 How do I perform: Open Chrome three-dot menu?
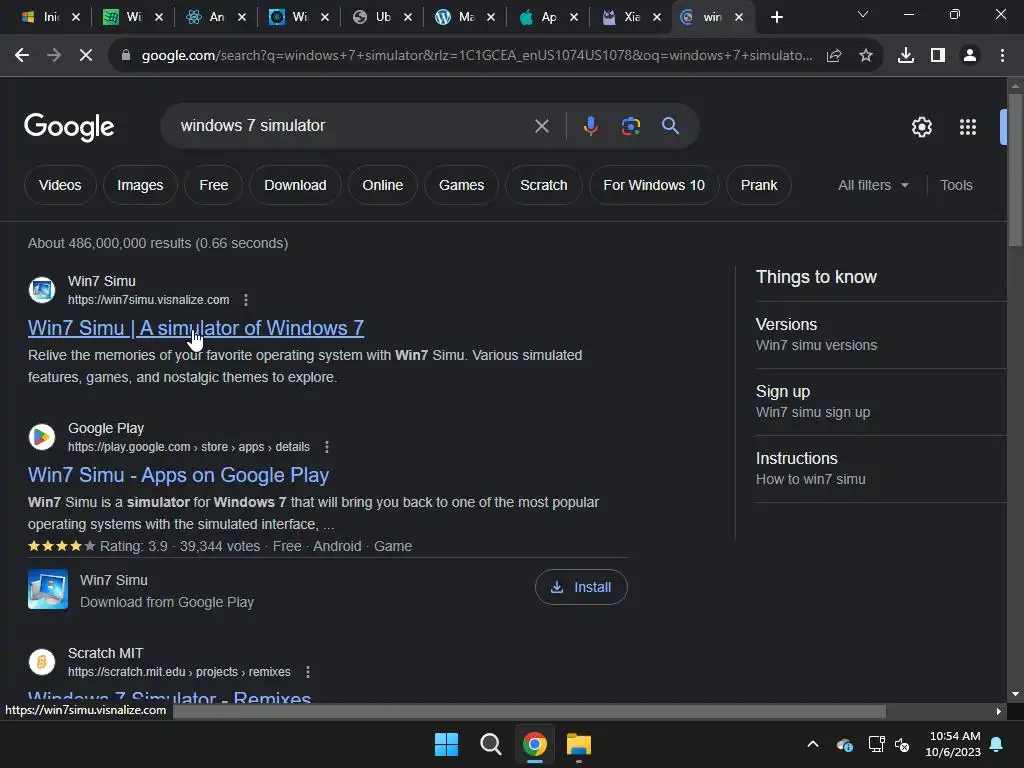pos(1002,56)
